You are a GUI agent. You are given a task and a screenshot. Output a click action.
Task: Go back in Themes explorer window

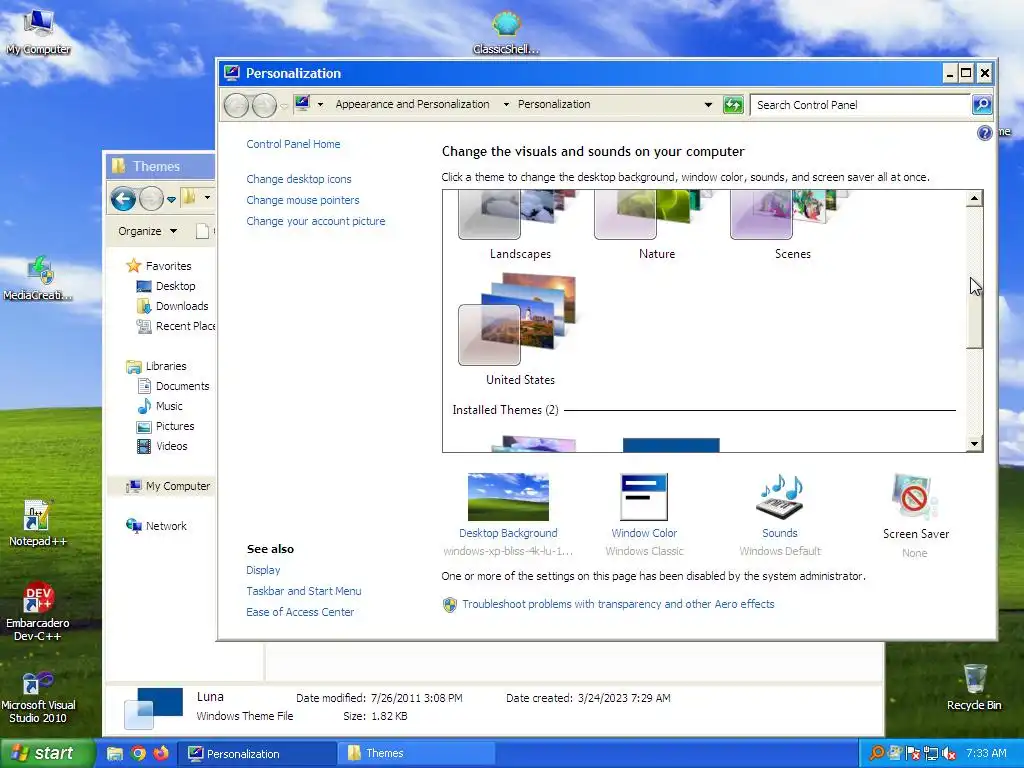(123, 199)
